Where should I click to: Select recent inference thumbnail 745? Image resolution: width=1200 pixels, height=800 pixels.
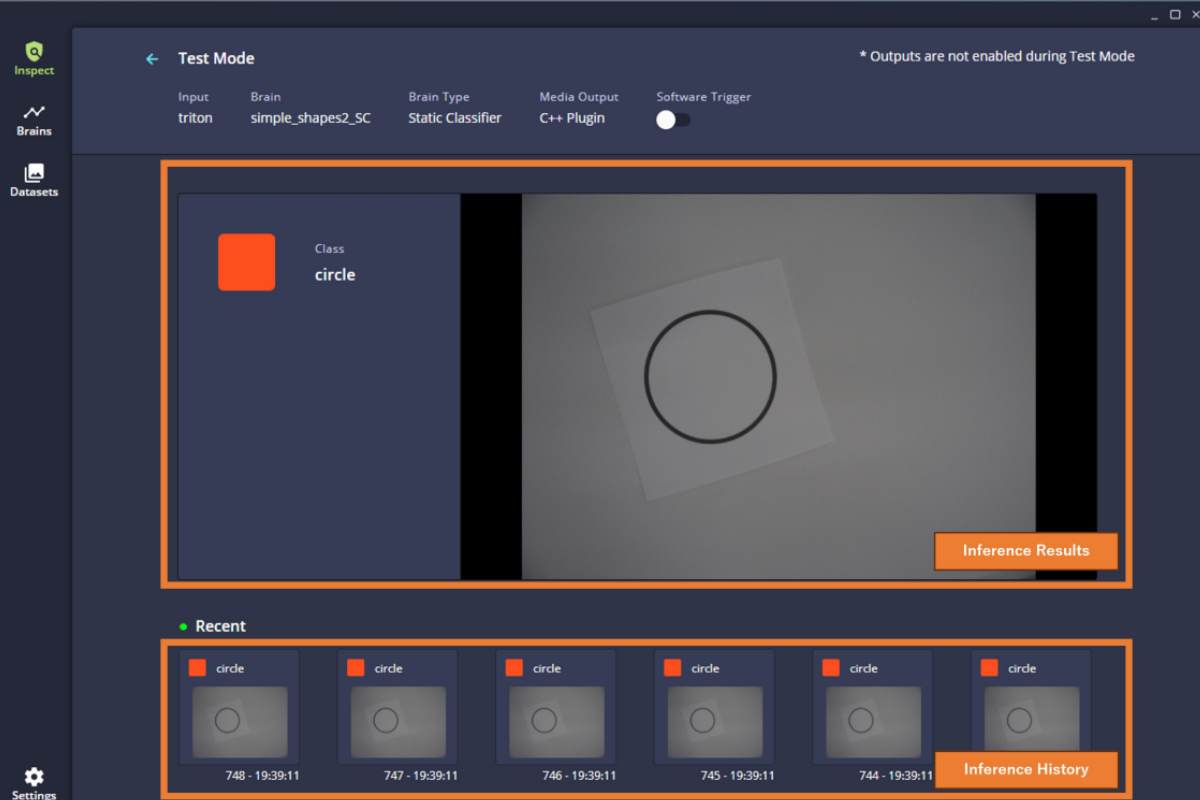coord(714,721)
